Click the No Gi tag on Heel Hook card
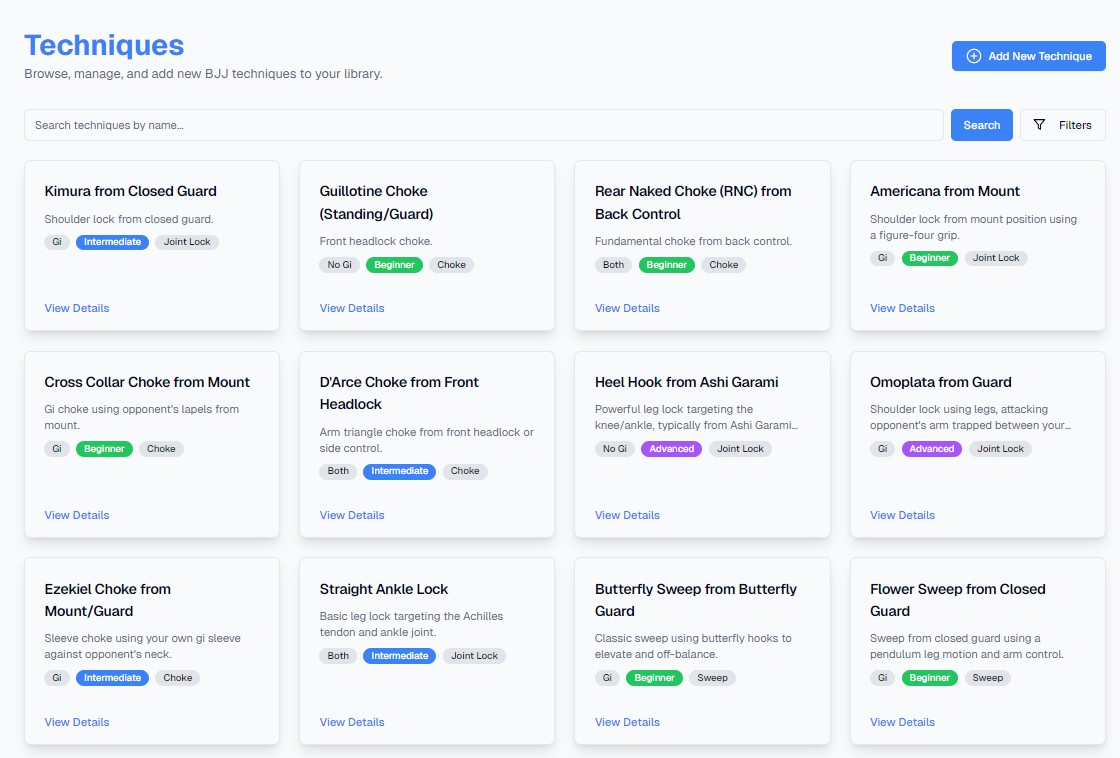Screen dimensions: 1120x758 point(615,449)
